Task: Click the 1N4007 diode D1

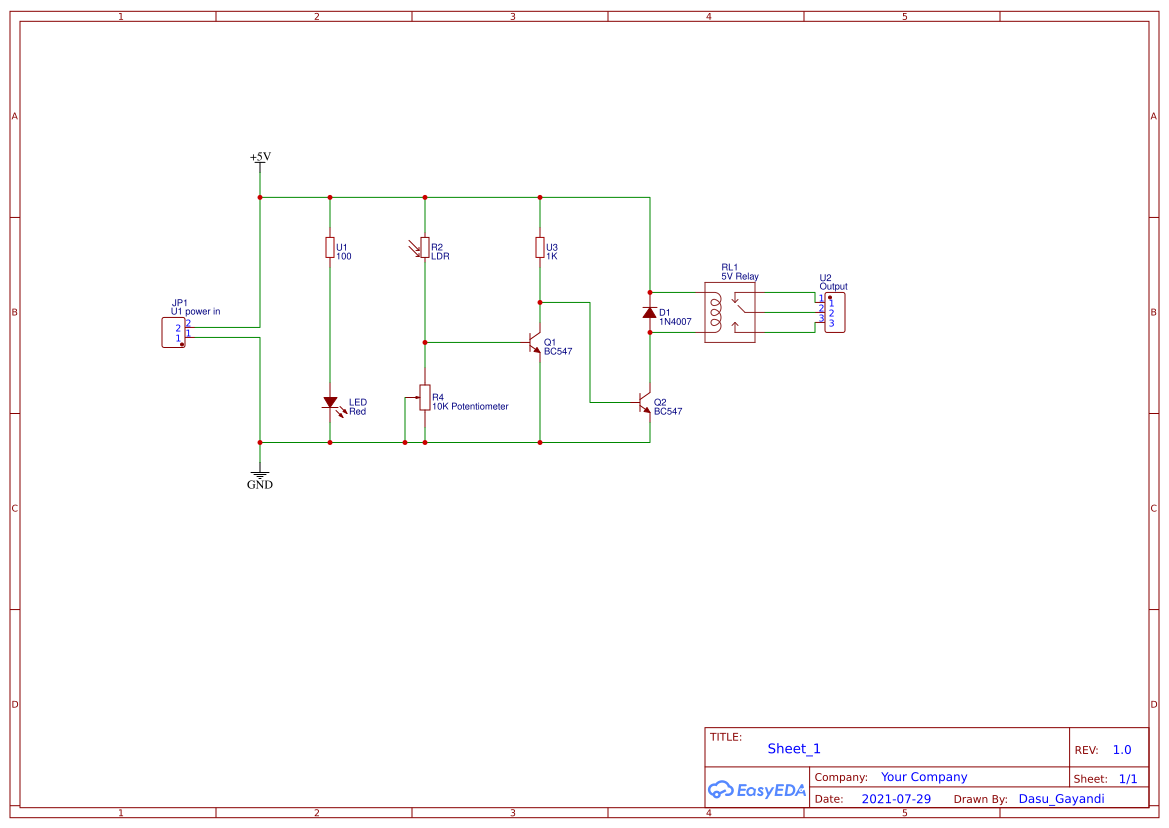Action: click(x=648, y=313)
